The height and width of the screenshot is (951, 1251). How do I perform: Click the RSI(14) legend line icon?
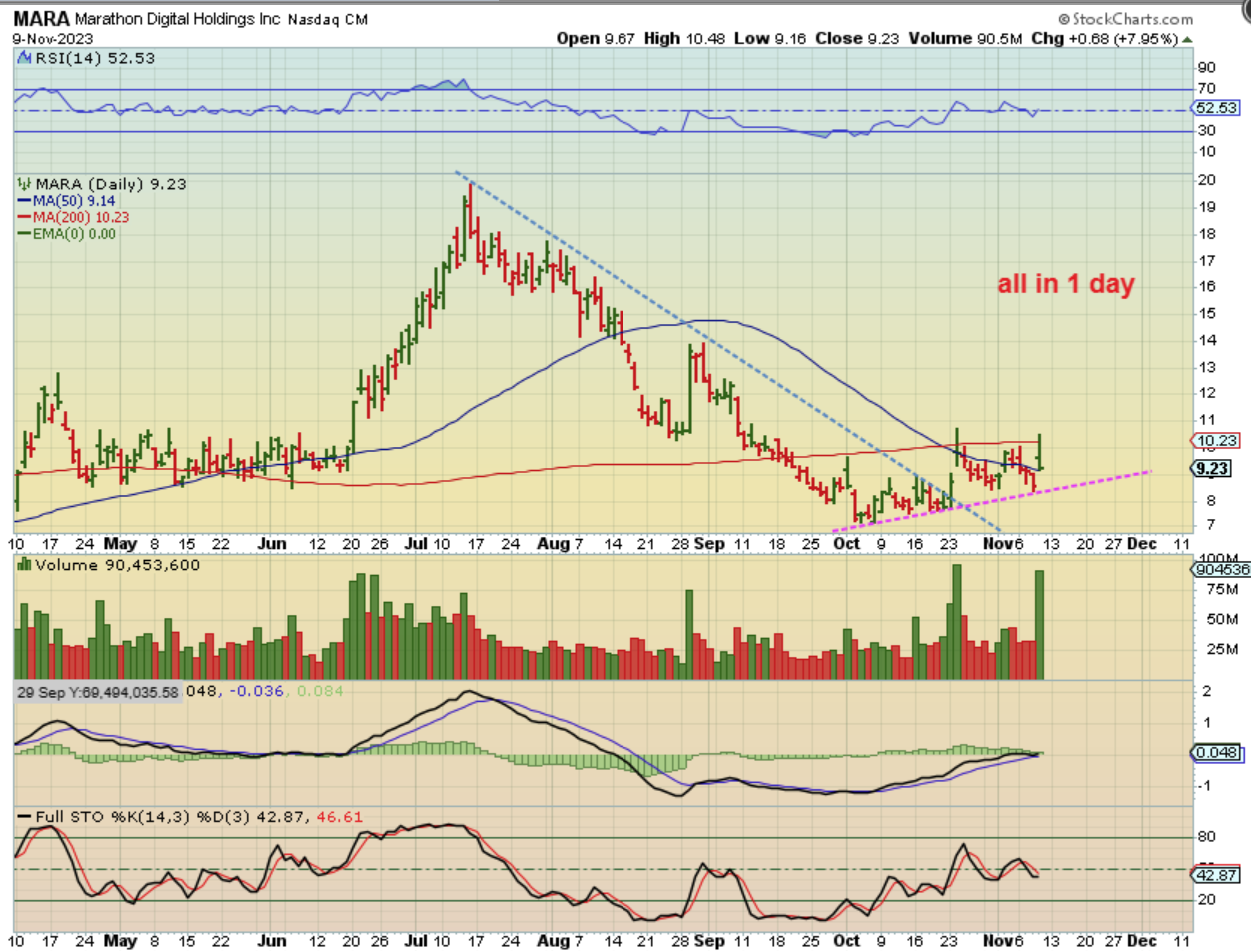(x=22, y=58)
